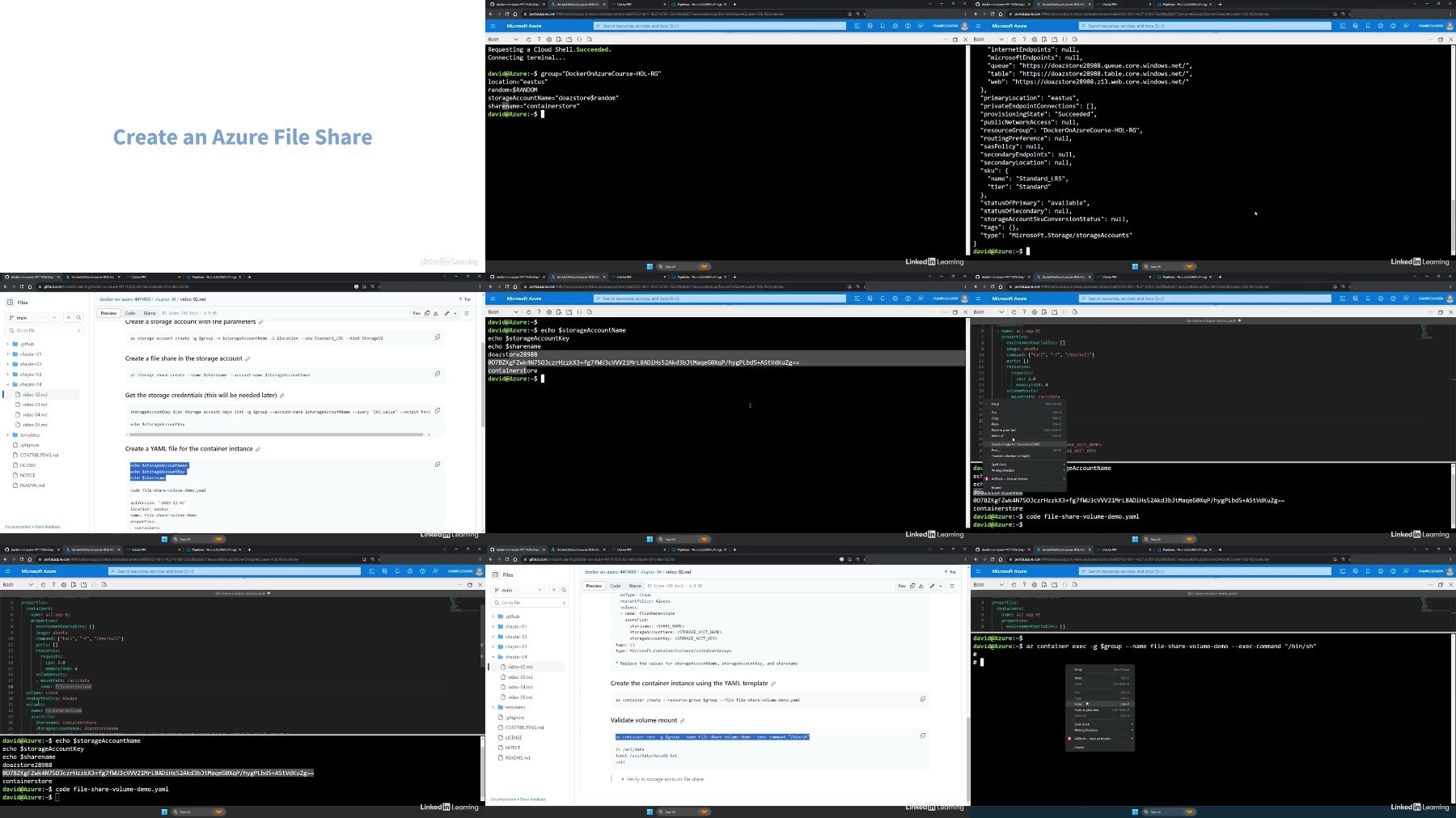This screenshot has width=1456, height=818.
Task: Open the curly-braces editor icon in the 'Requesting a Cloud Shell' toolbar
Action: 579,39
